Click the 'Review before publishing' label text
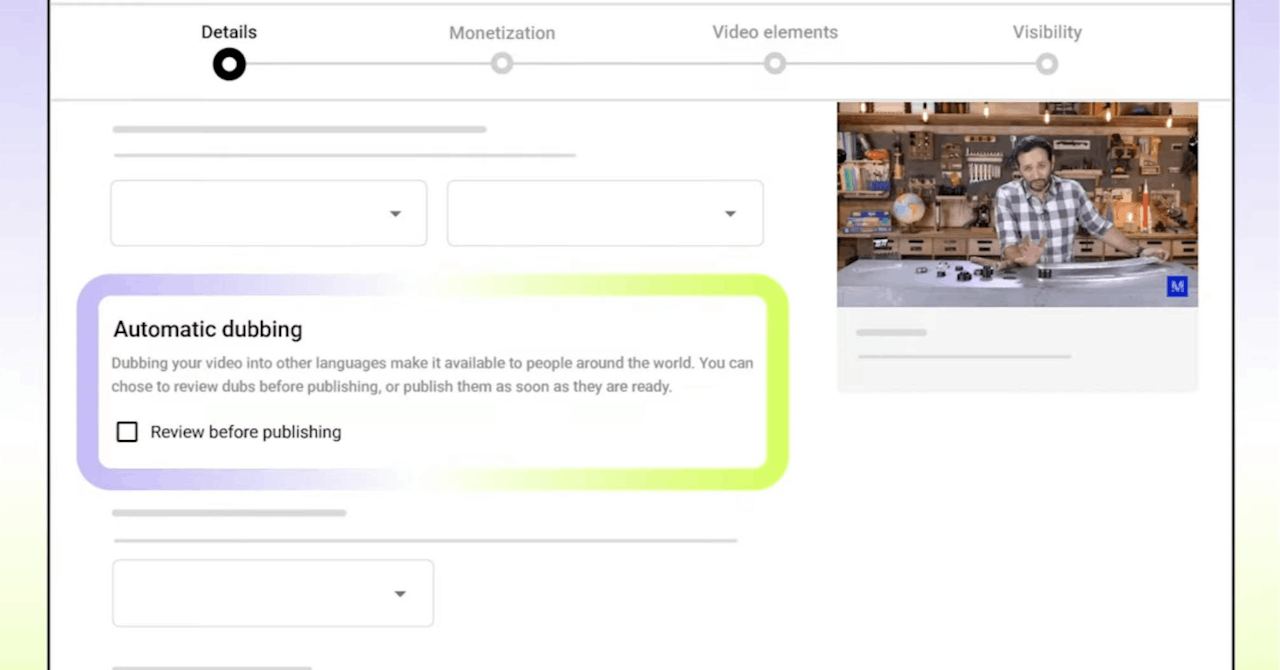Viewport: 1280px width, 670px height. point(246,432)
